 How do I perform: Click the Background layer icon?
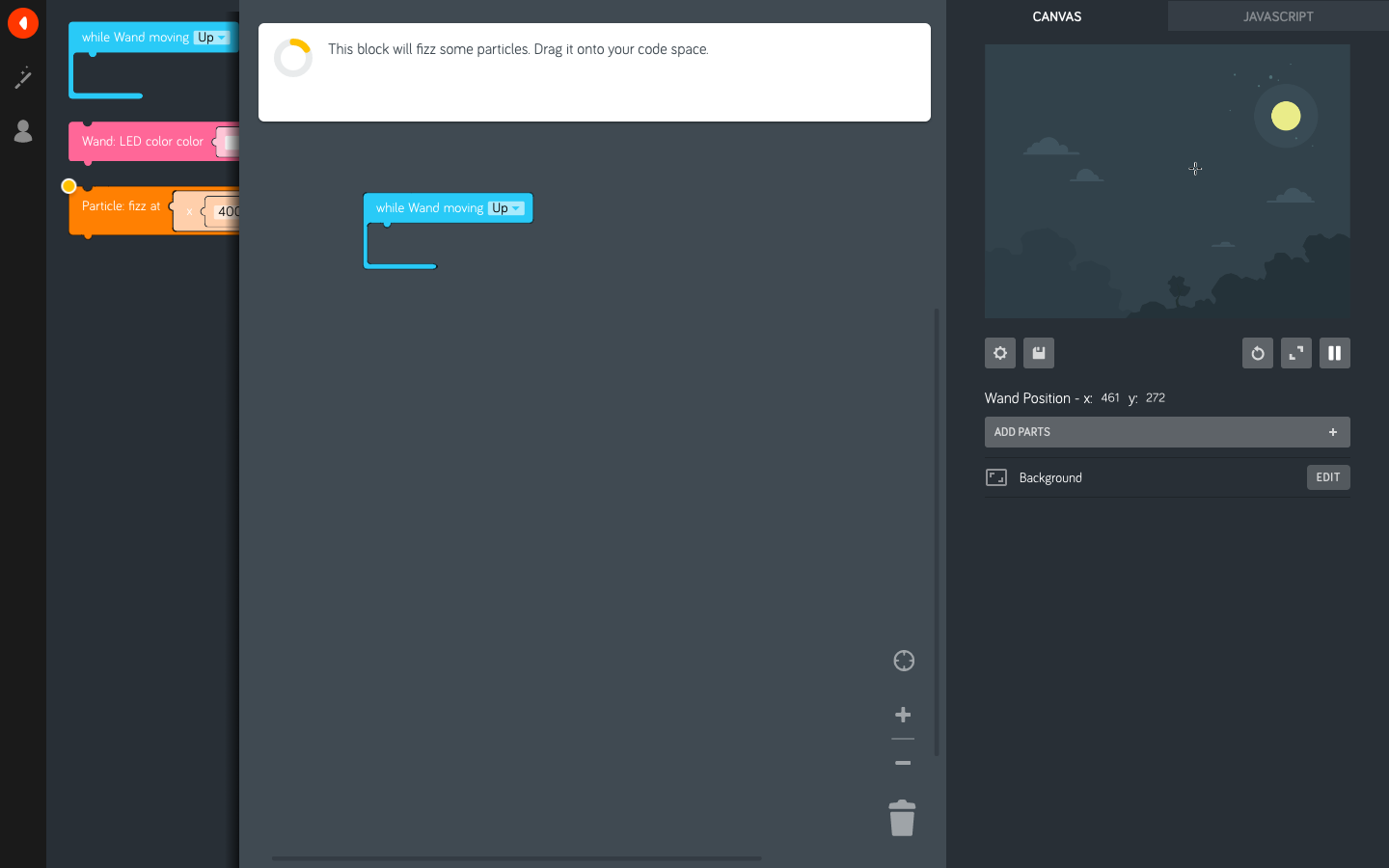(996, 477)
